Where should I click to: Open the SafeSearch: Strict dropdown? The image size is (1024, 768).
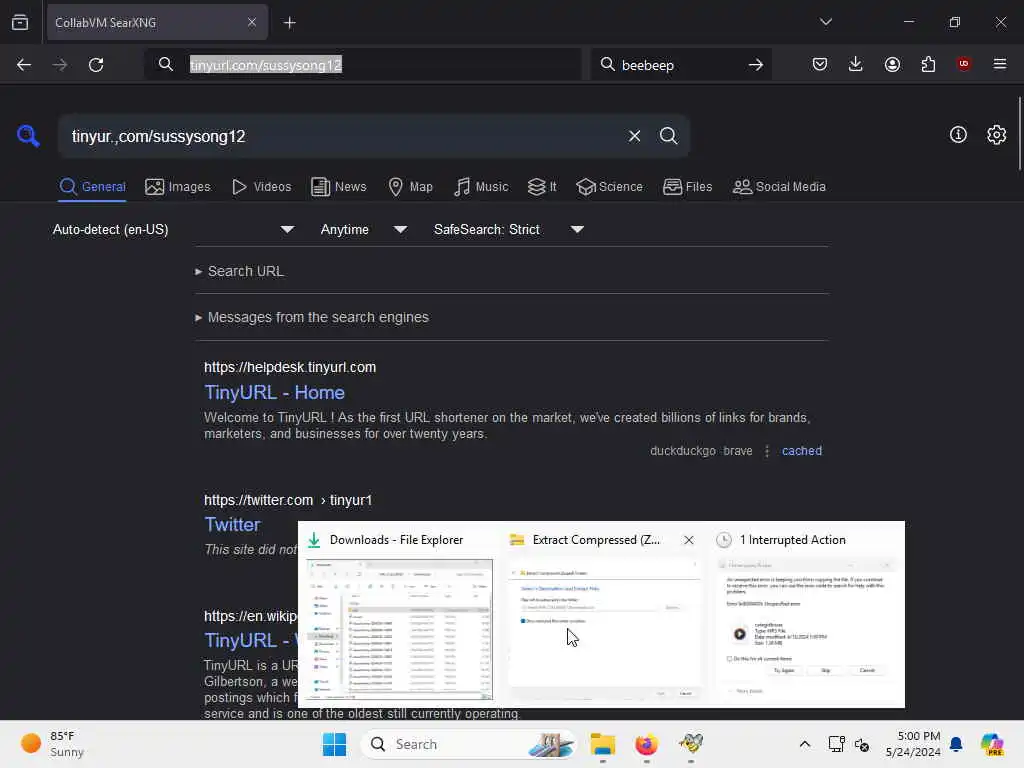[x=509, y=229]
